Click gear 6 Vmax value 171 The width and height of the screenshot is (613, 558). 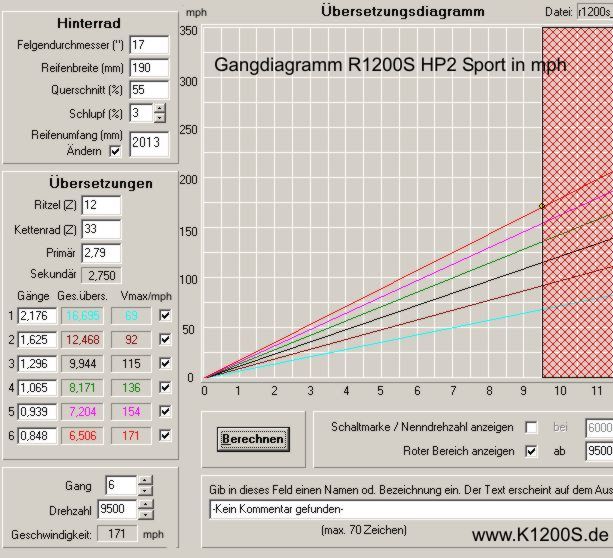131,435
